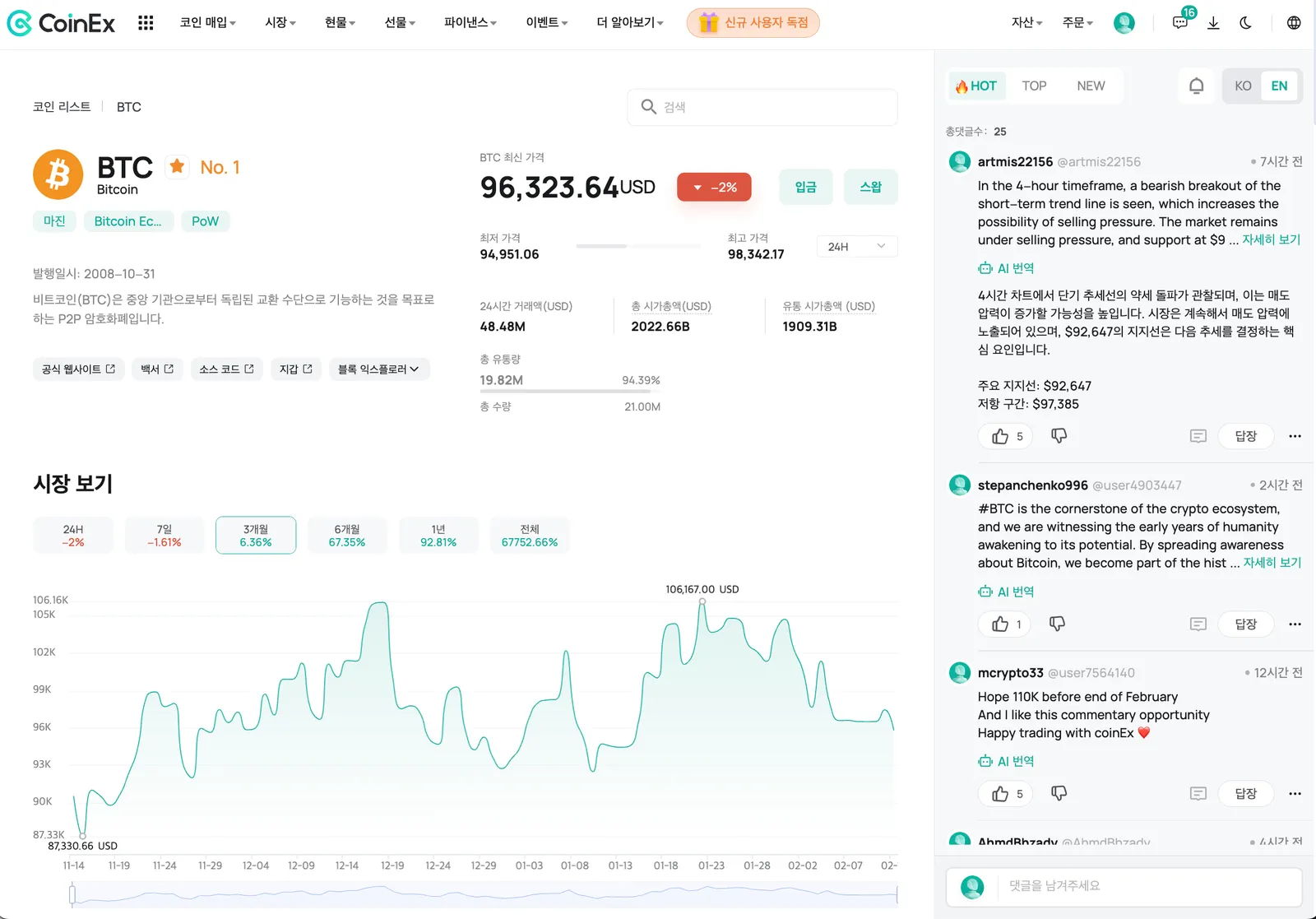The width and height of the screenshot is (1316, 919).
Task: Open the 주문 menu
Action: [1078, 23]
